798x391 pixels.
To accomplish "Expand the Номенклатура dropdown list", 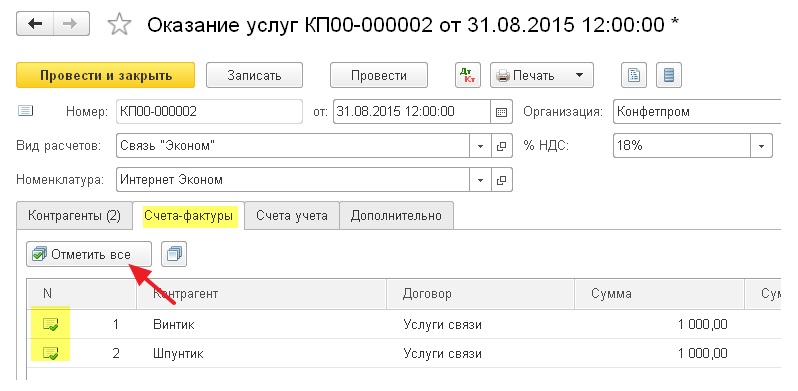I will tap(480, 180).
